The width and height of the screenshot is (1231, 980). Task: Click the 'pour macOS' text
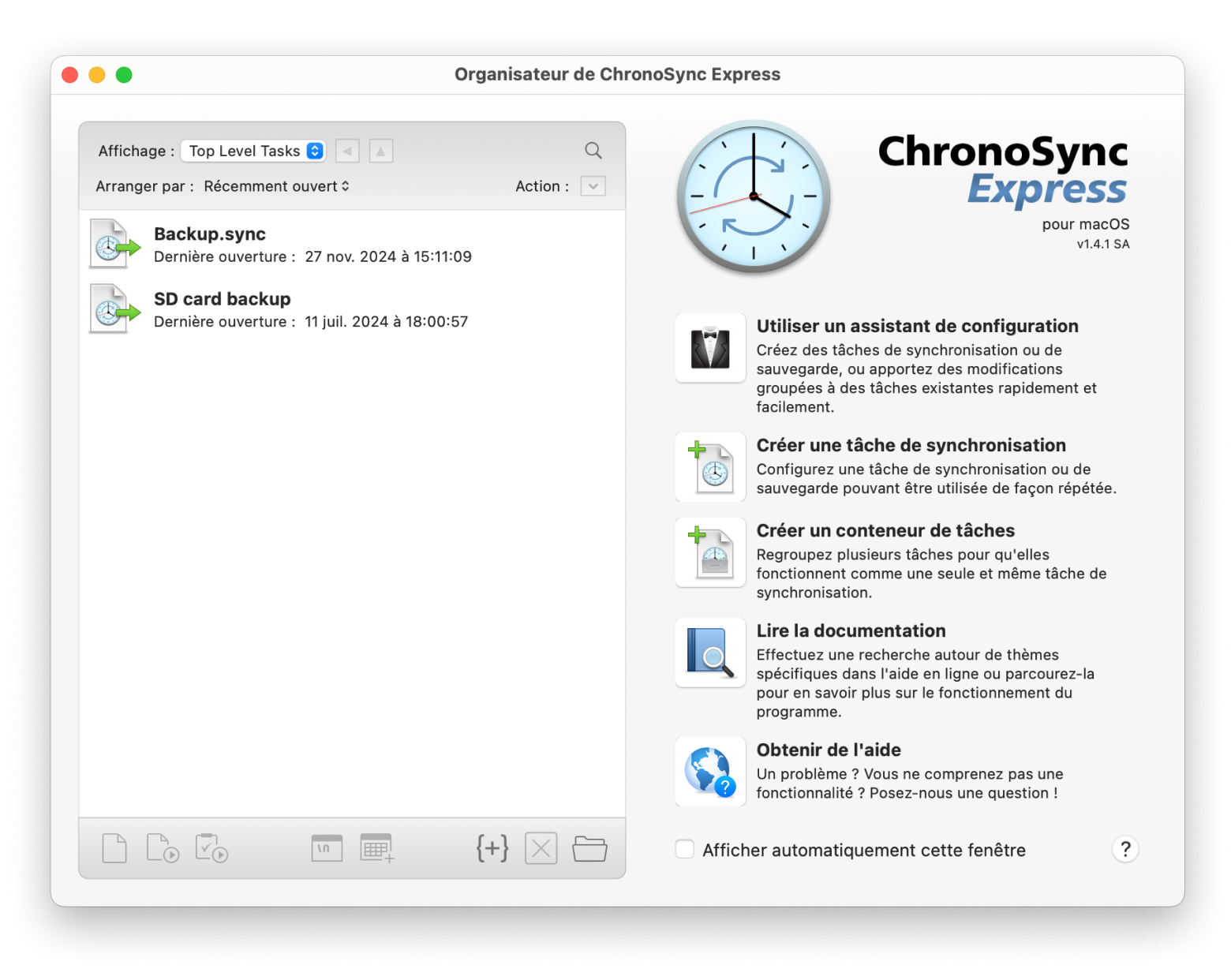point(1085,224)
